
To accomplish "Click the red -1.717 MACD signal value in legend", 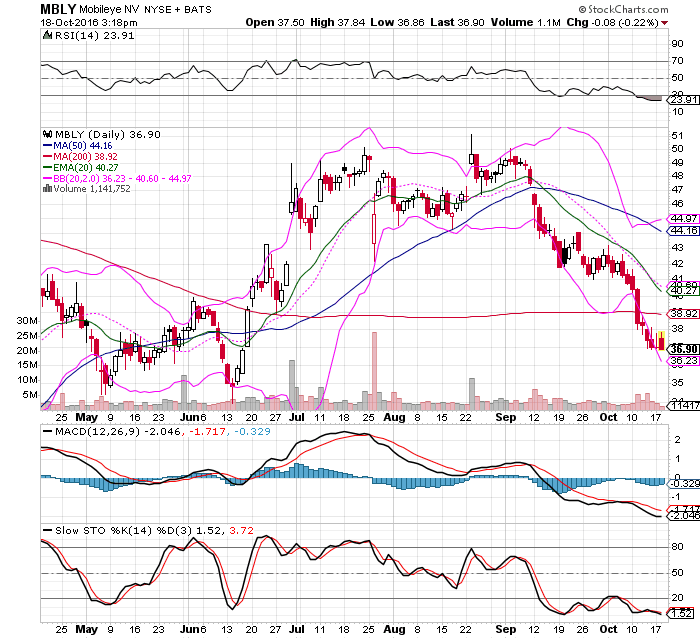I will (207, 431).
